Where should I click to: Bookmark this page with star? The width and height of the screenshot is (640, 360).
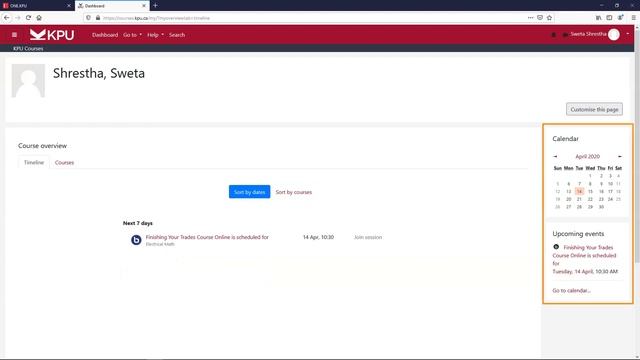[549, 18]
